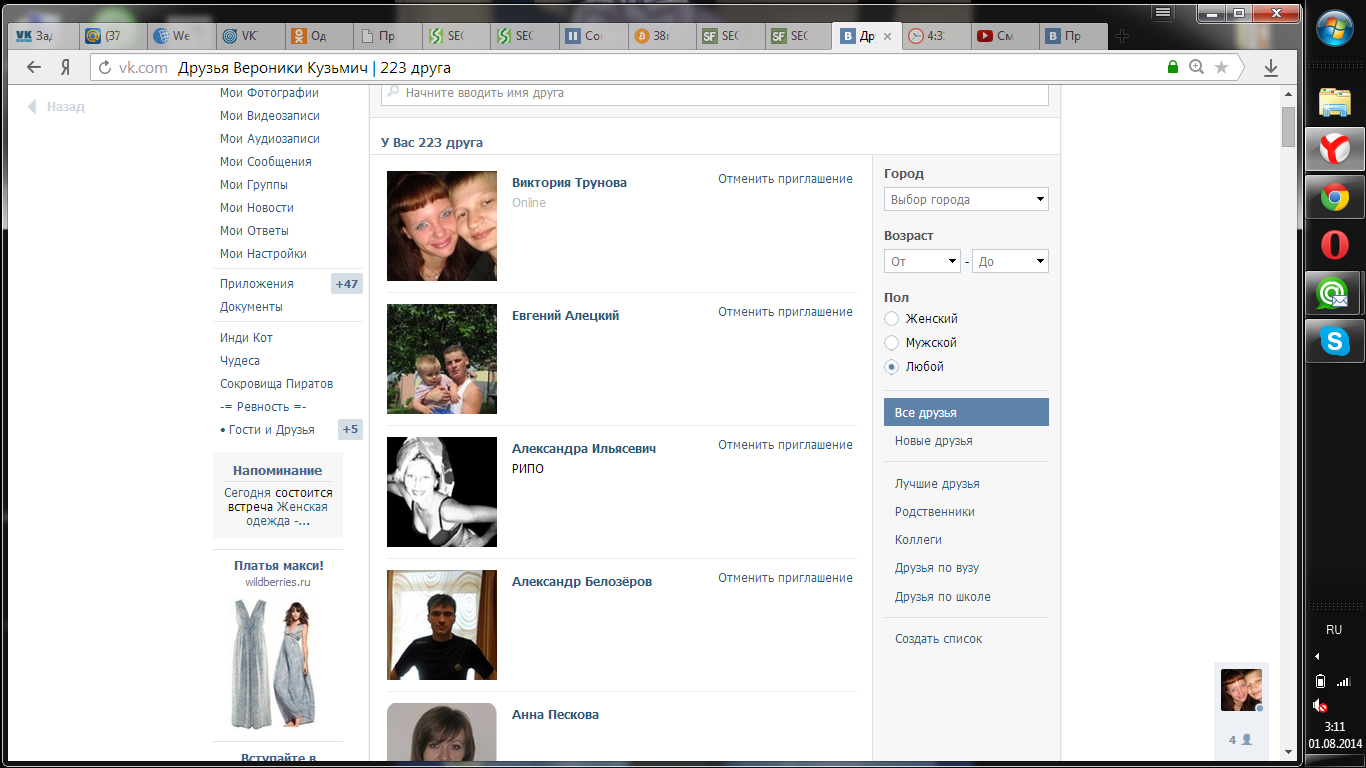Cancel invitation for Евгений Алецкий

coord(785,312)
